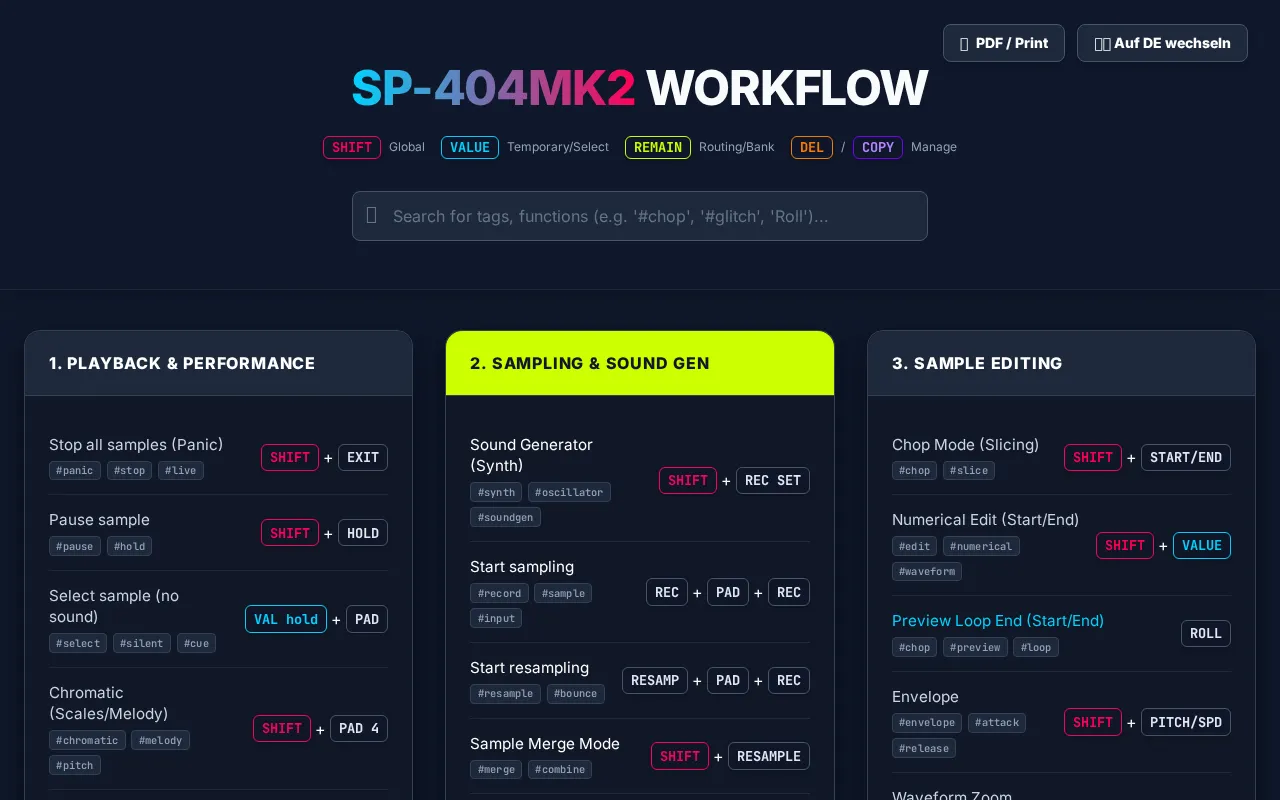Select the Sample Merge Mode entry
Viewport: 1280px width, 800px height.
click(x=545, y=744)
